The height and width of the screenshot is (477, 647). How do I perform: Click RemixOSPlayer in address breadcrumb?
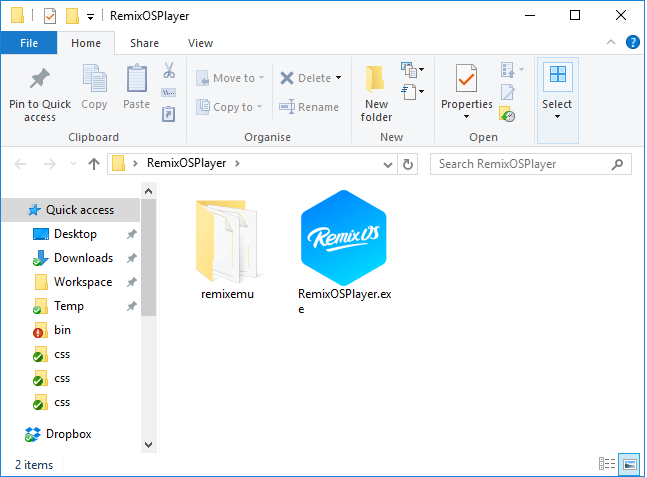(x=187, y=163)
